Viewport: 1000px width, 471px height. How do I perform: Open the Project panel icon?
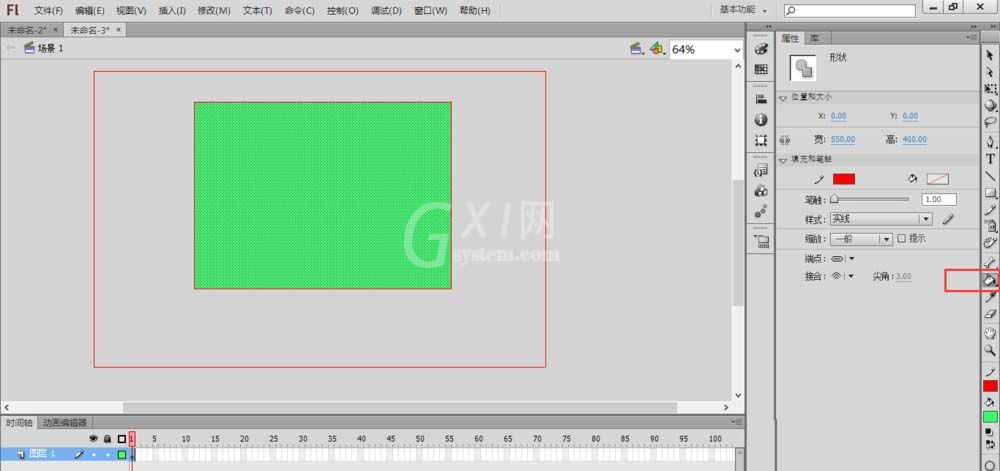(761, 241)
